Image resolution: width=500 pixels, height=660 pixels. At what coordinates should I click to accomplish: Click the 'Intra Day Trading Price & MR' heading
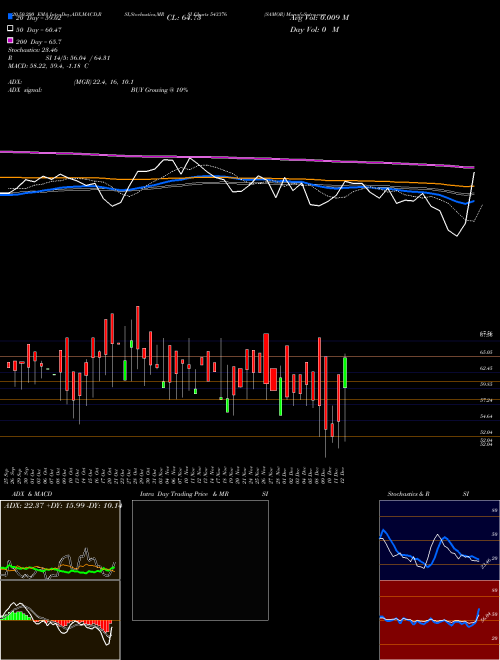(184, 494)
